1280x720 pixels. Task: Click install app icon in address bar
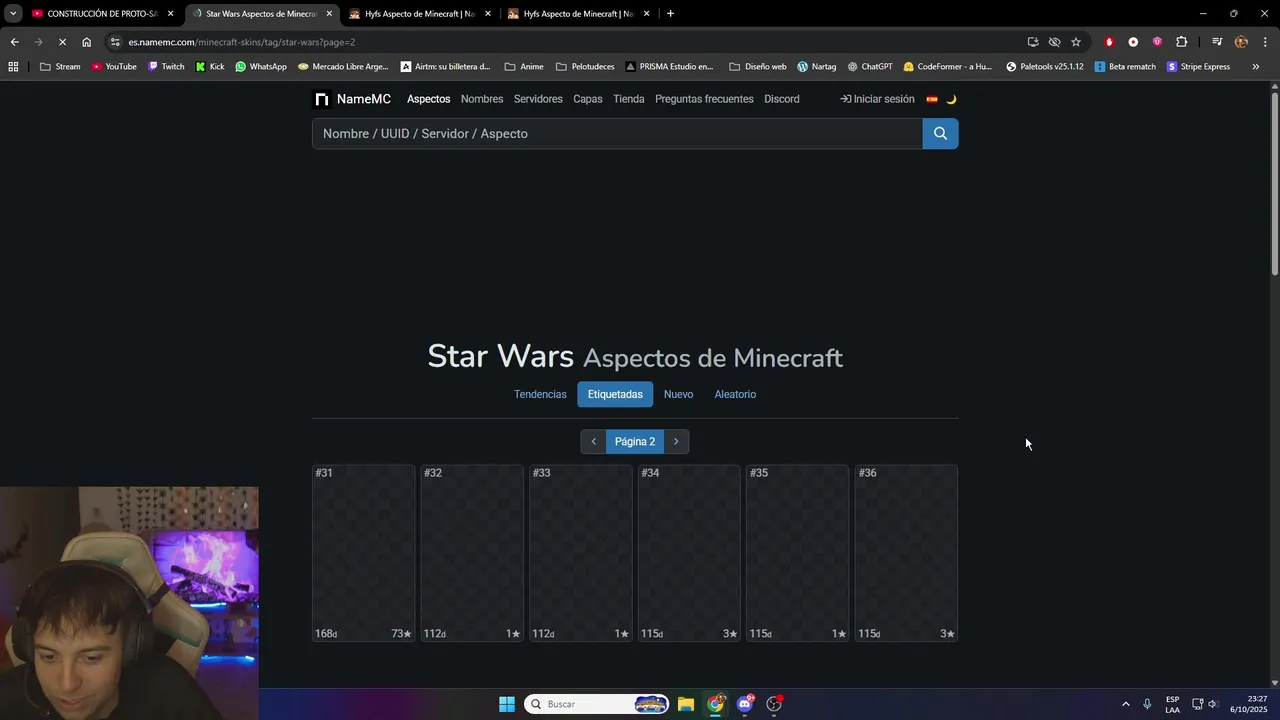(1033, 42)
